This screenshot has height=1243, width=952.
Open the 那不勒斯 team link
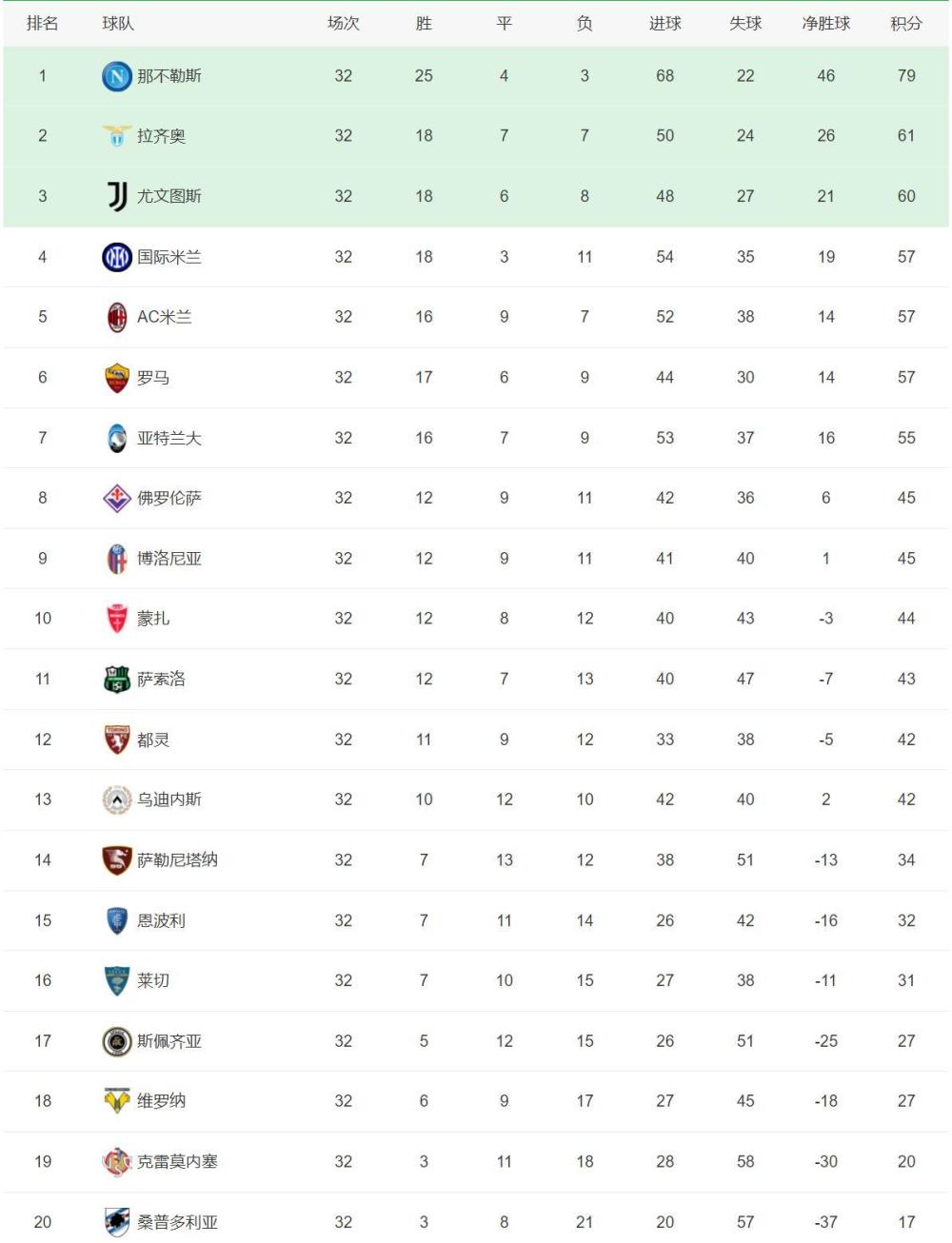tap(169, 76)
